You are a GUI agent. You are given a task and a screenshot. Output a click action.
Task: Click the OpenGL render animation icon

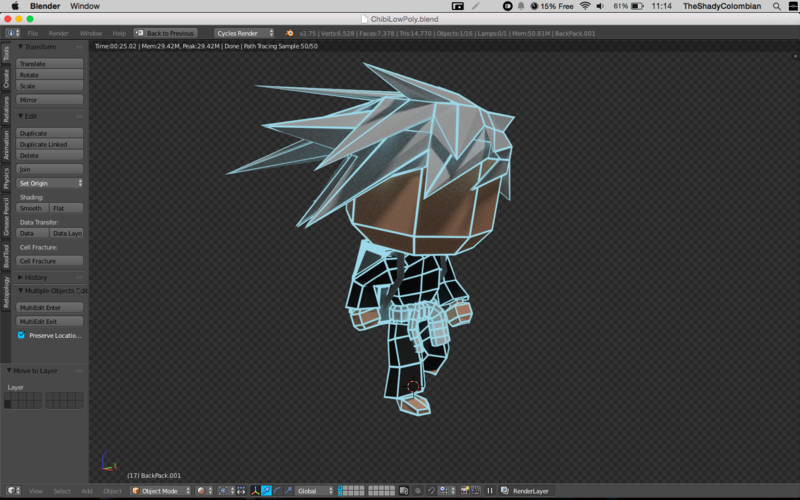[x=476, y=491]
